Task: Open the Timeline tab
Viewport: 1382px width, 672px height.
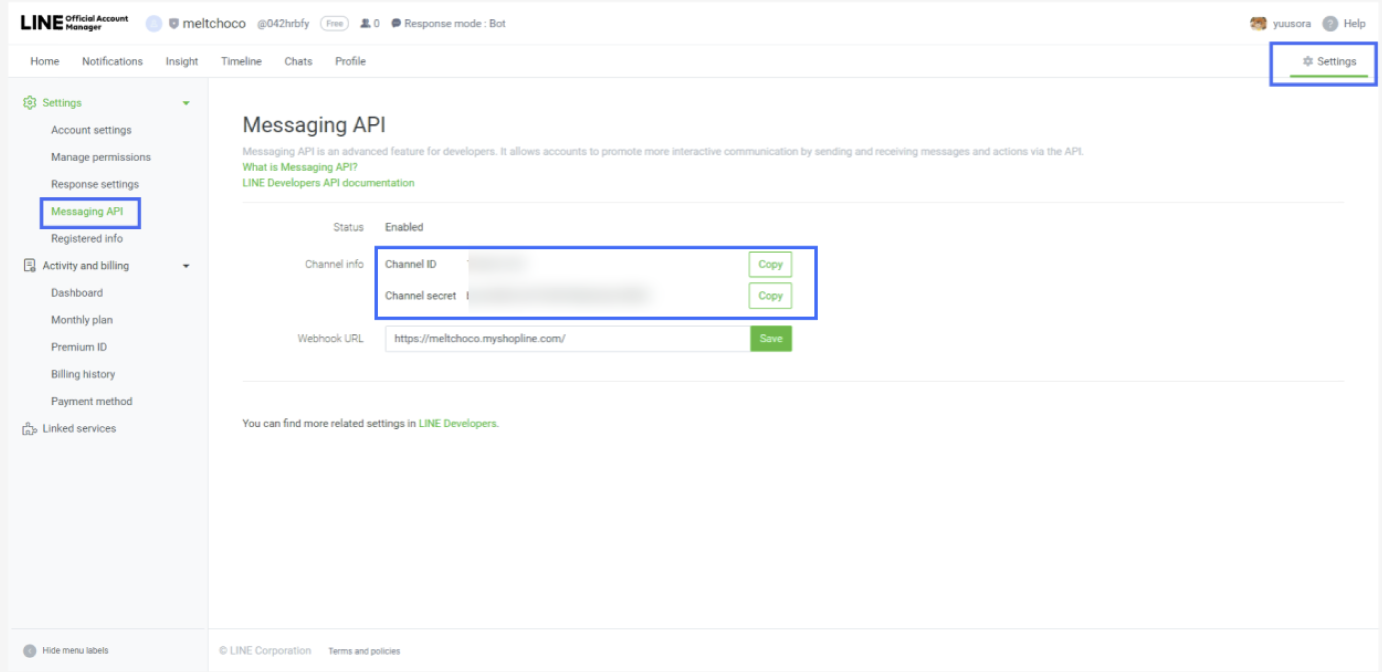Action: click(241, 61)
